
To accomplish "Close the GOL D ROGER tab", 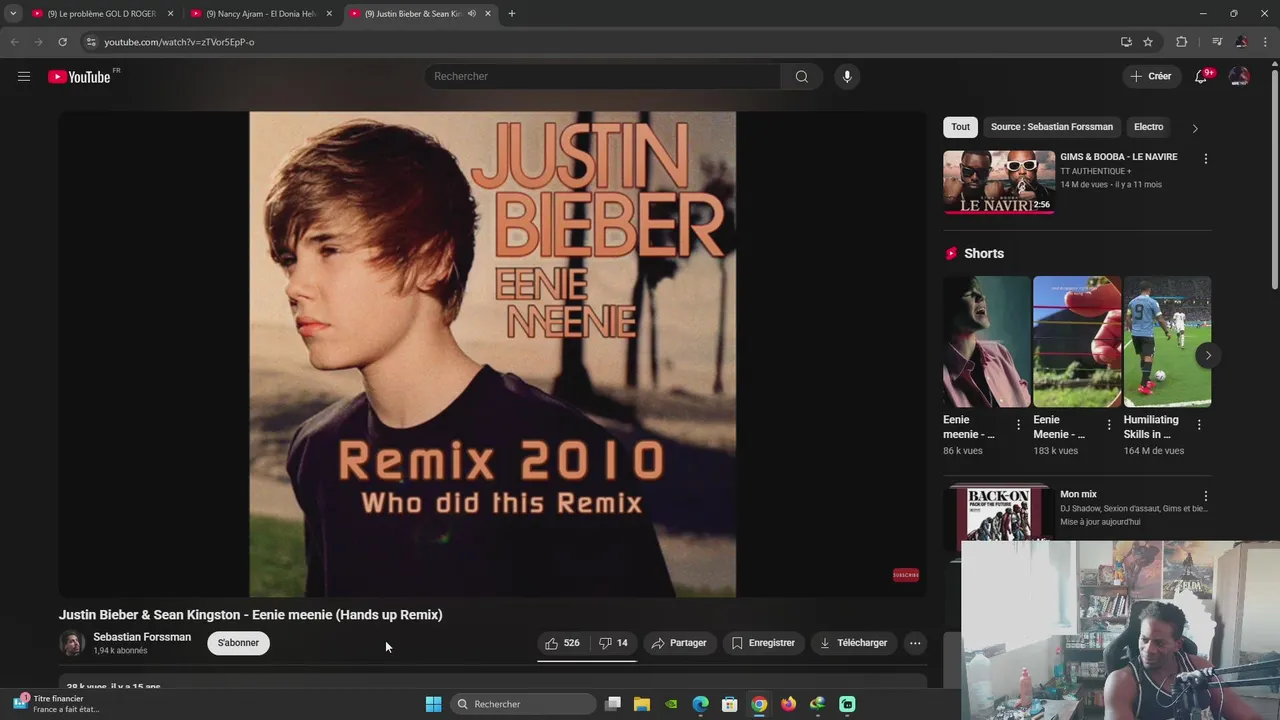I will click(x=170, y=14).
